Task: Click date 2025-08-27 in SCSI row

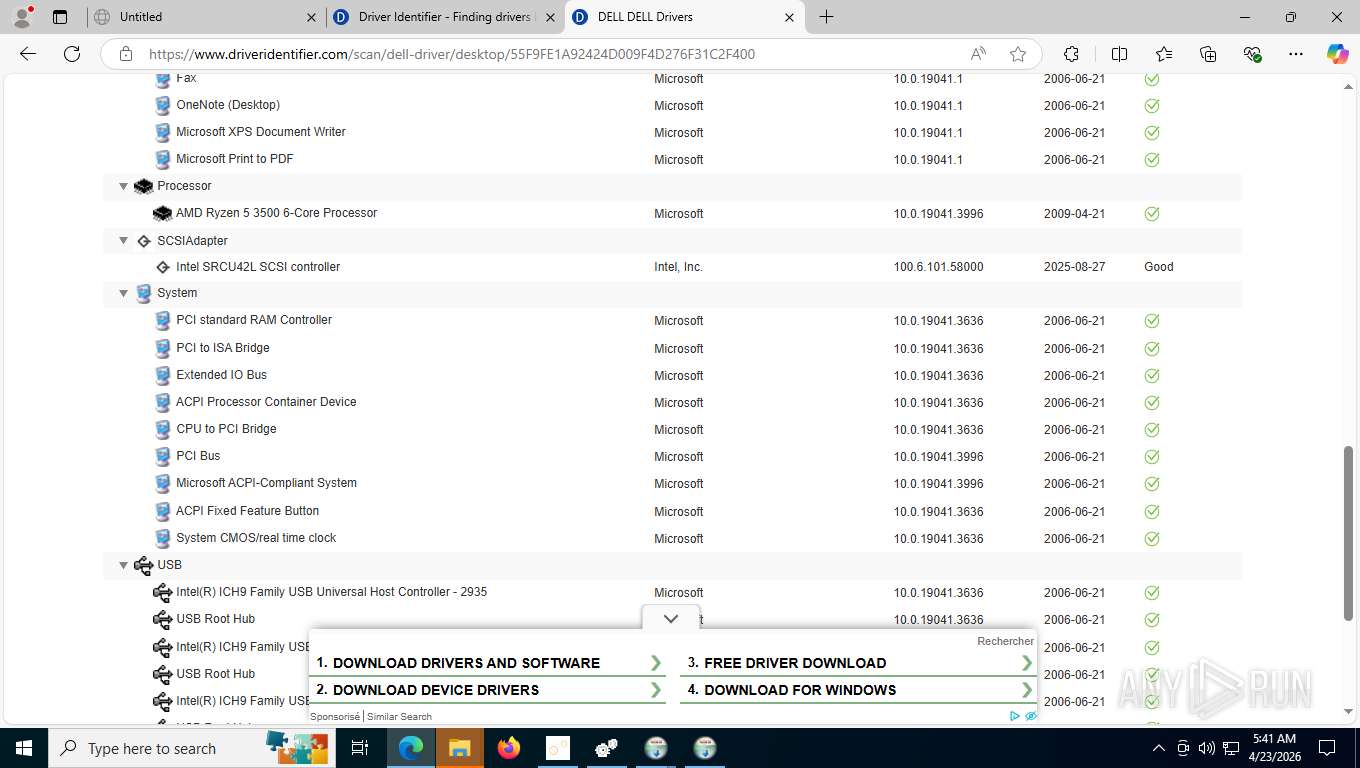Action: point(1075,267)
